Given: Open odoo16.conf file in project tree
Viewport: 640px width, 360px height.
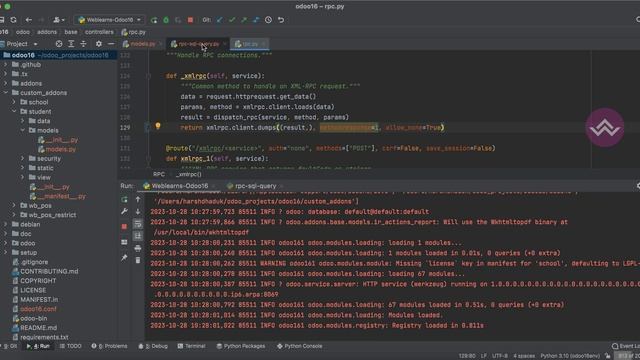Looking at the screenshot, I should click(34, 309).
